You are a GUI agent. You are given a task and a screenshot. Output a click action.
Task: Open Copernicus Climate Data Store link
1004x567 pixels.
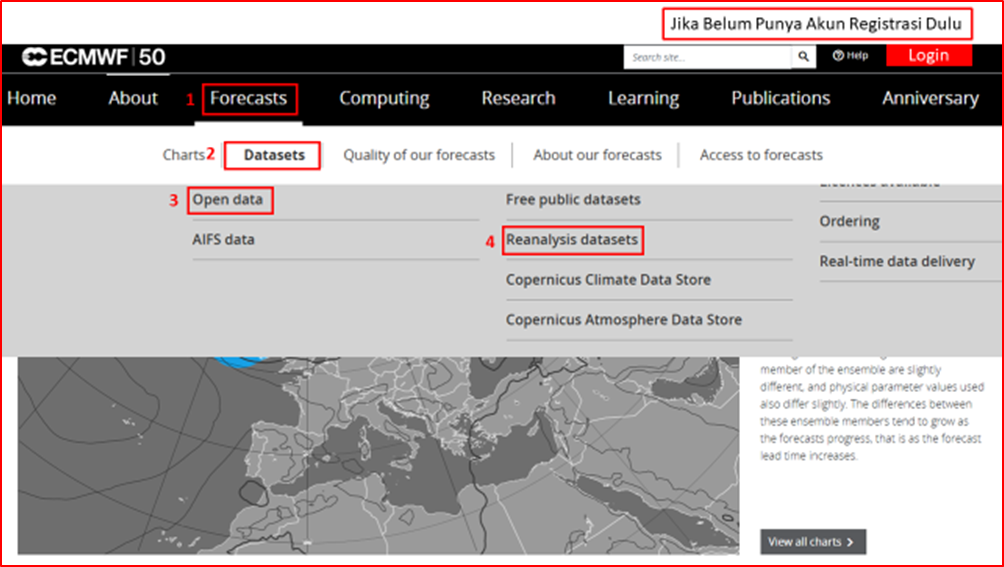pyautogui.click(x=608, y=280)
